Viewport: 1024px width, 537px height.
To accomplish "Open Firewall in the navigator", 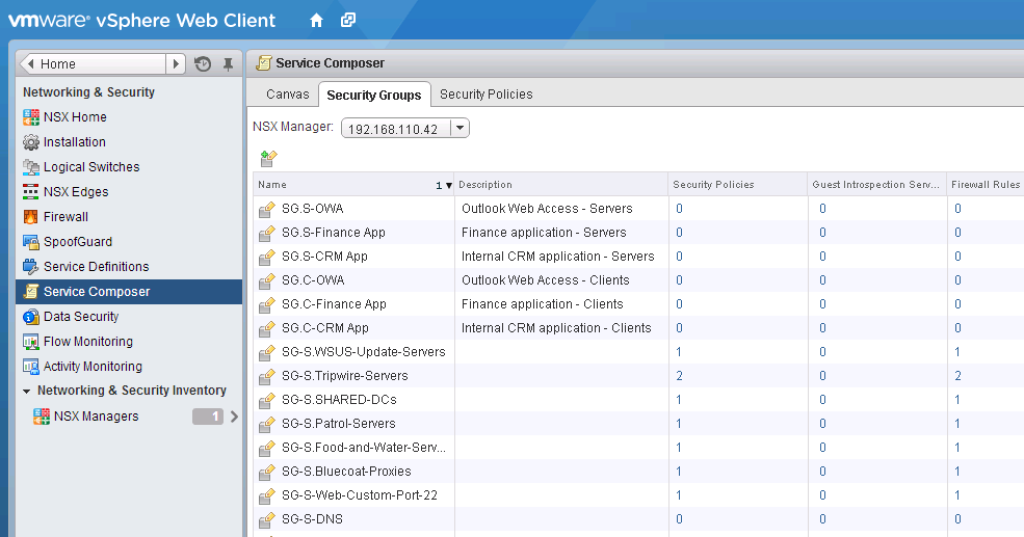I will point(66,216).
